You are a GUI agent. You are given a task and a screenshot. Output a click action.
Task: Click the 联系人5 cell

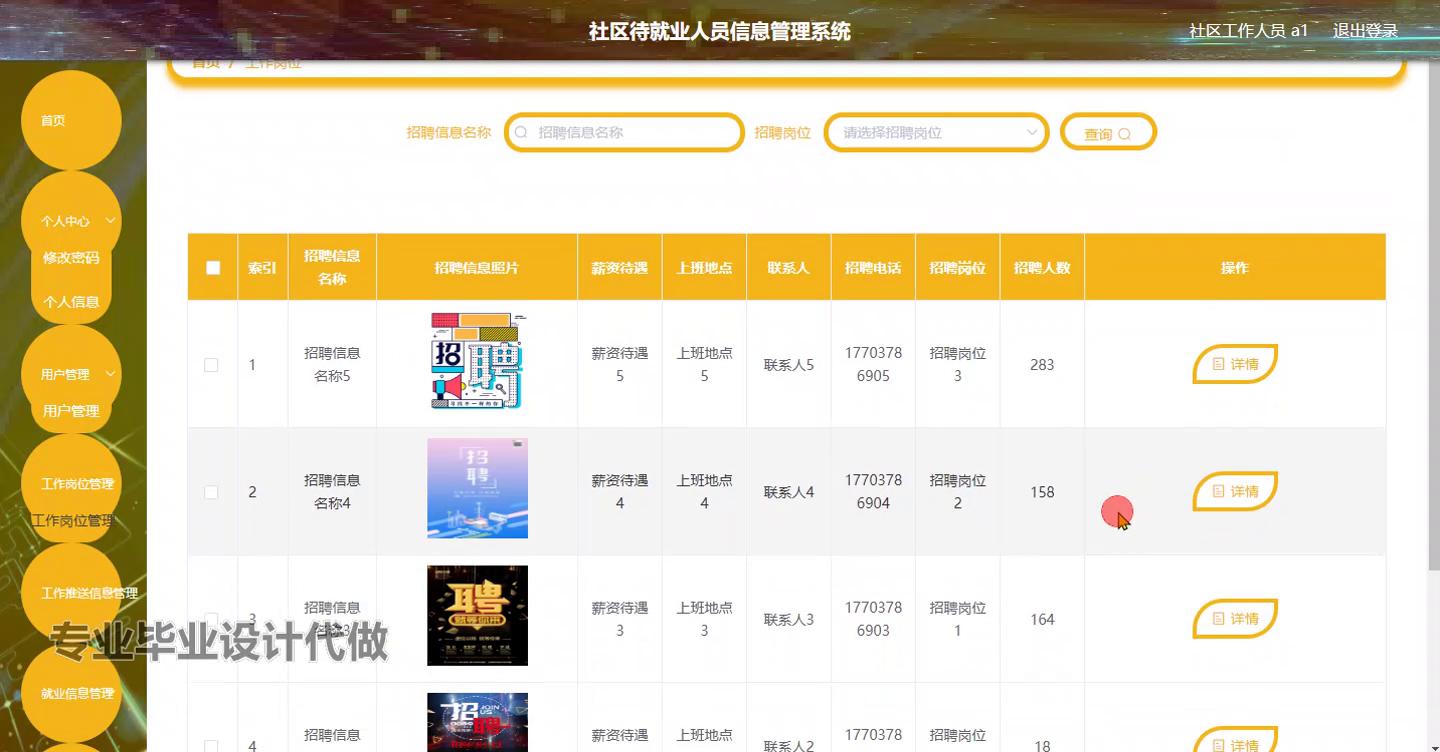789,365
